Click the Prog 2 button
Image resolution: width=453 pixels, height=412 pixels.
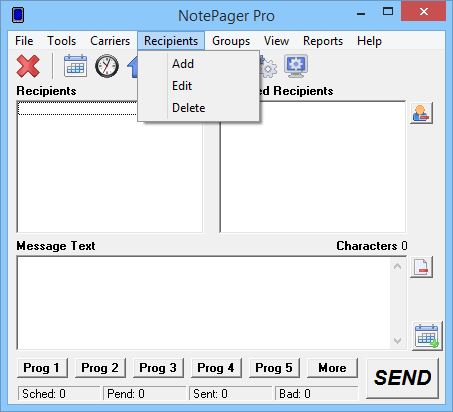tap(100, 368)
